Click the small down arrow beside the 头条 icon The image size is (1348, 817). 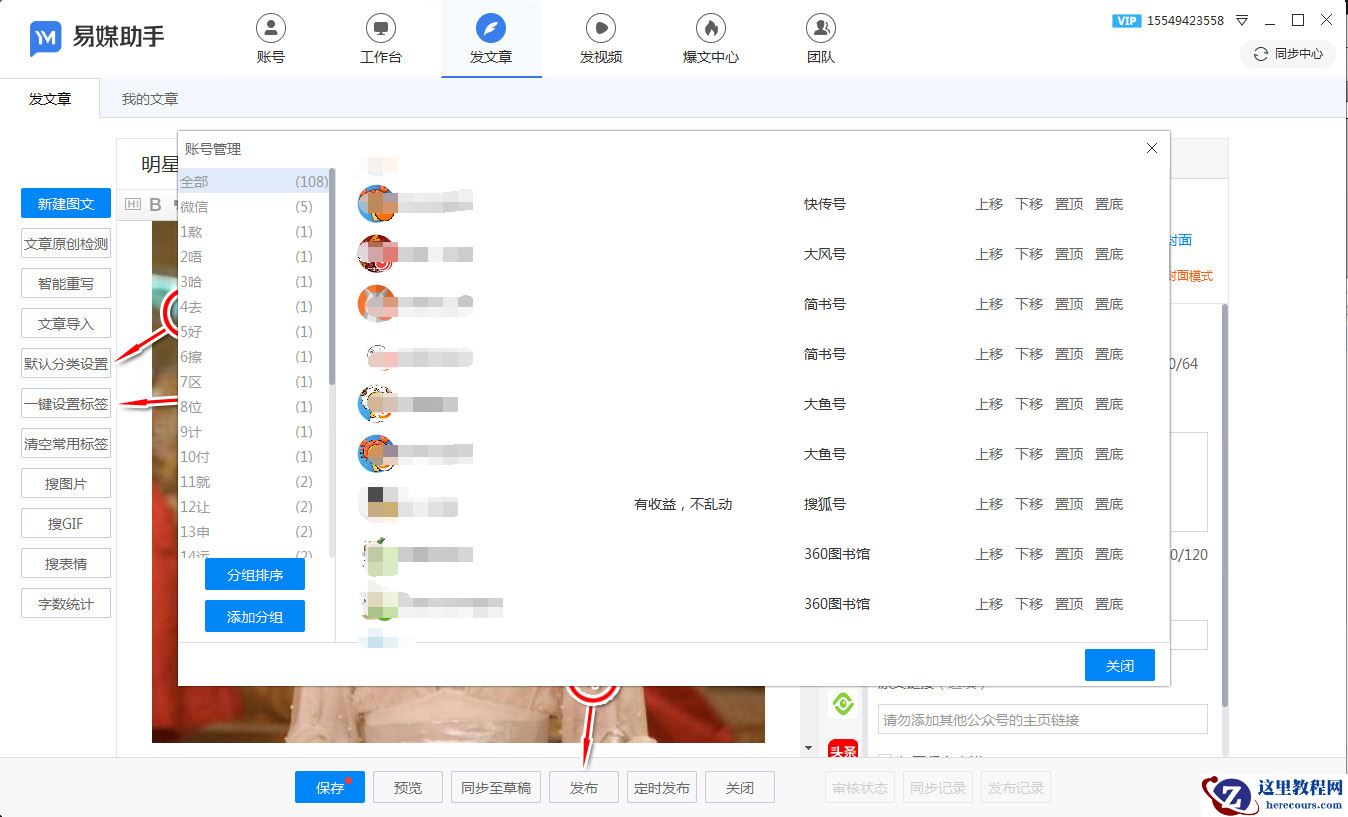tap(809, 748)
